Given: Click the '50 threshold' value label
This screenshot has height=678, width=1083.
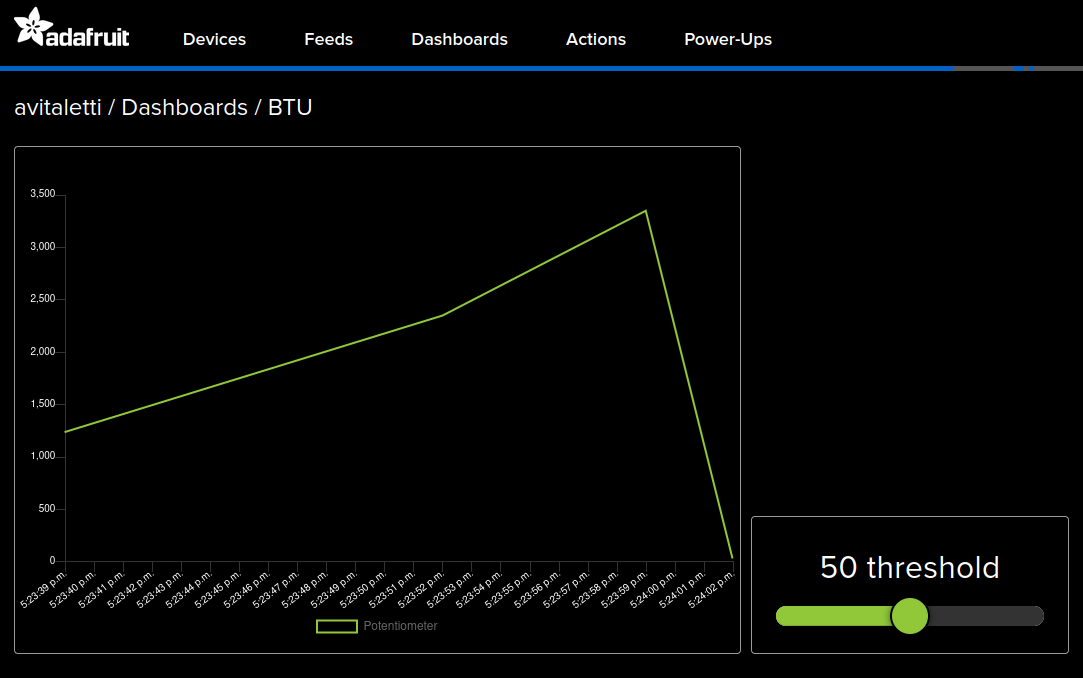Looking at the screenshot, I should 909,568.
